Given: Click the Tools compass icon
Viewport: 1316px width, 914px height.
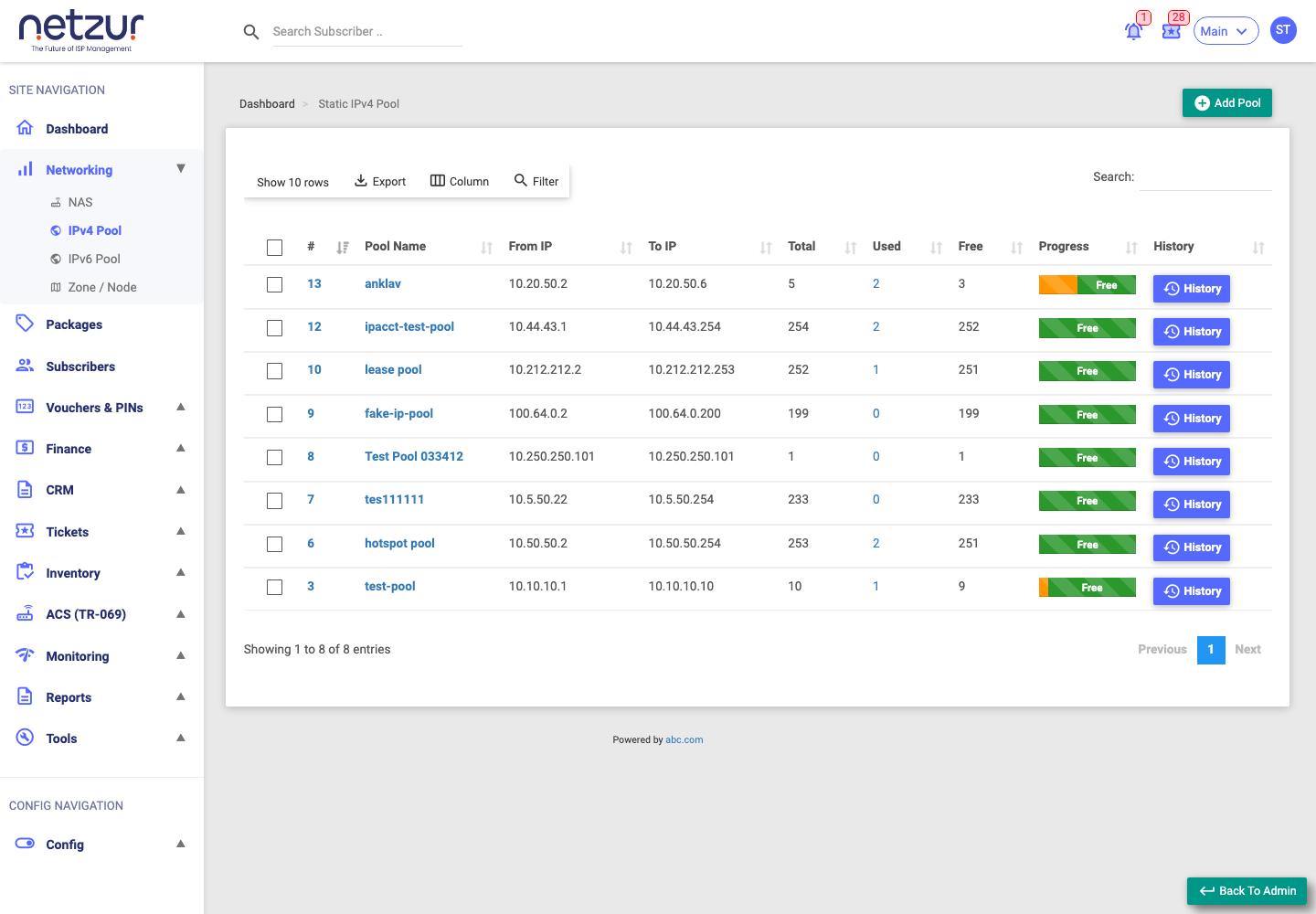Looking at the screenshot, I should (25, 738).
